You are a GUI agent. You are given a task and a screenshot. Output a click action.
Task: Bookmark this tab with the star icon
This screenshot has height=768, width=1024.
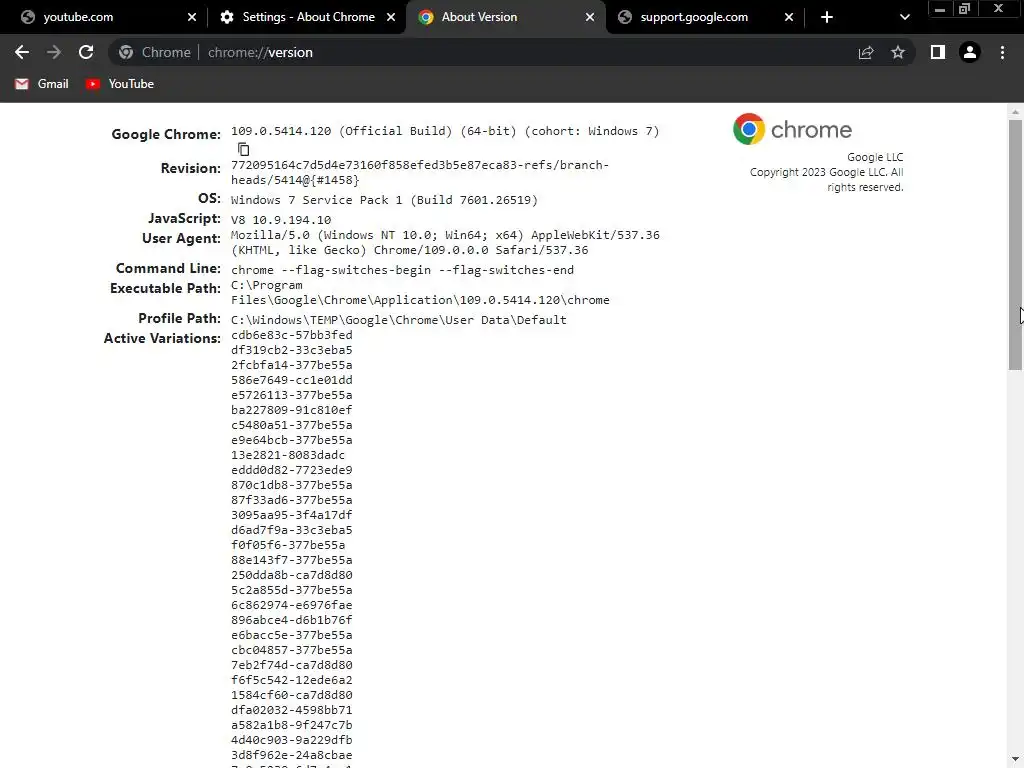point(898,52)
